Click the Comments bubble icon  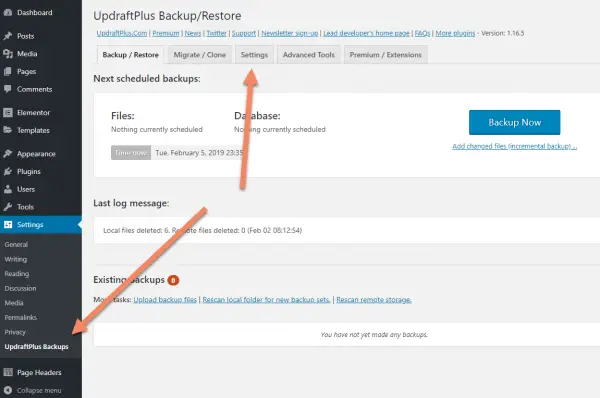(8, 89)
